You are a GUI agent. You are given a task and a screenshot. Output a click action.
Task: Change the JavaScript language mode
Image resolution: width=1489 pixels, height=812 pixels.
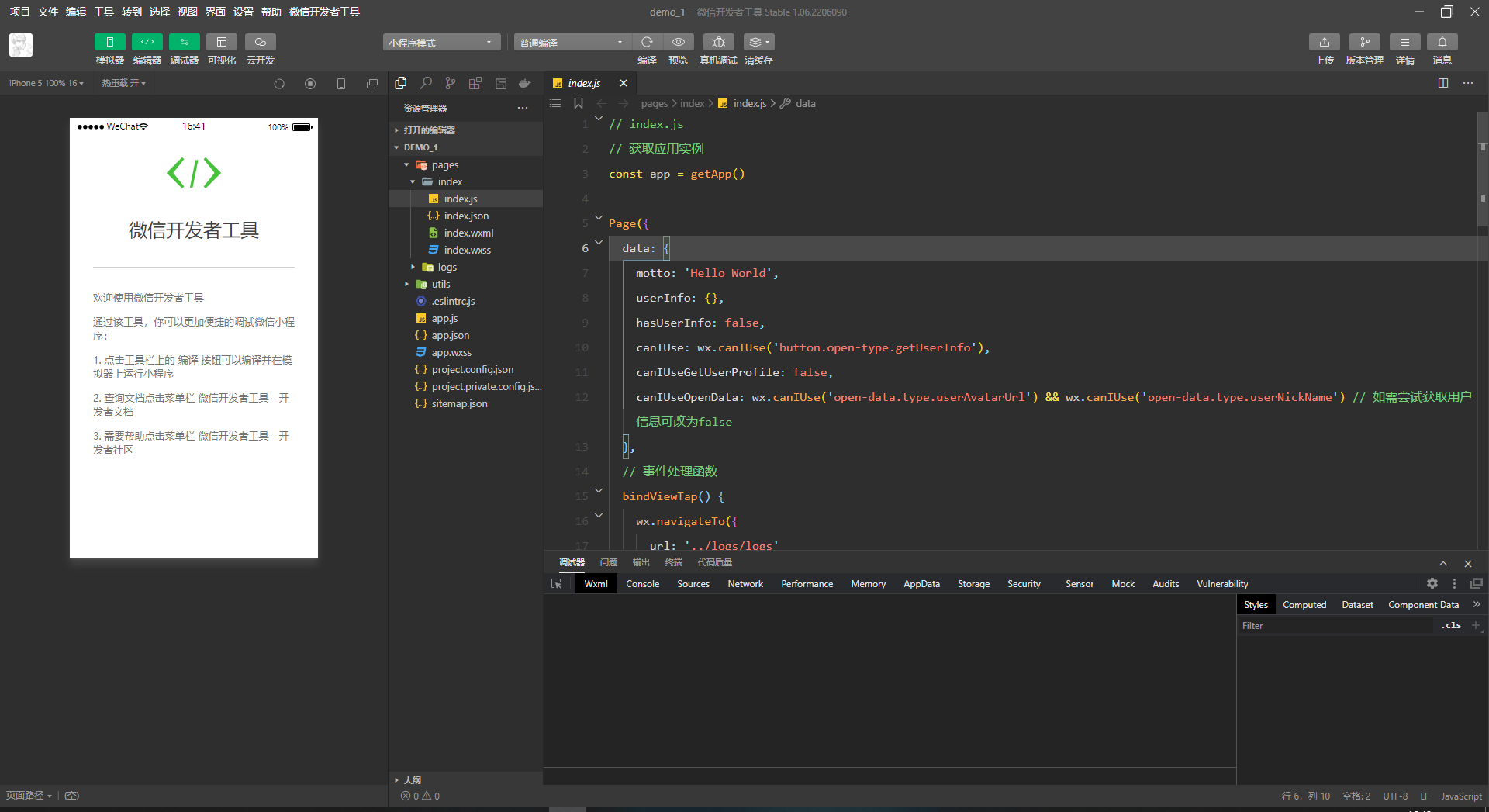(1461, 796)
